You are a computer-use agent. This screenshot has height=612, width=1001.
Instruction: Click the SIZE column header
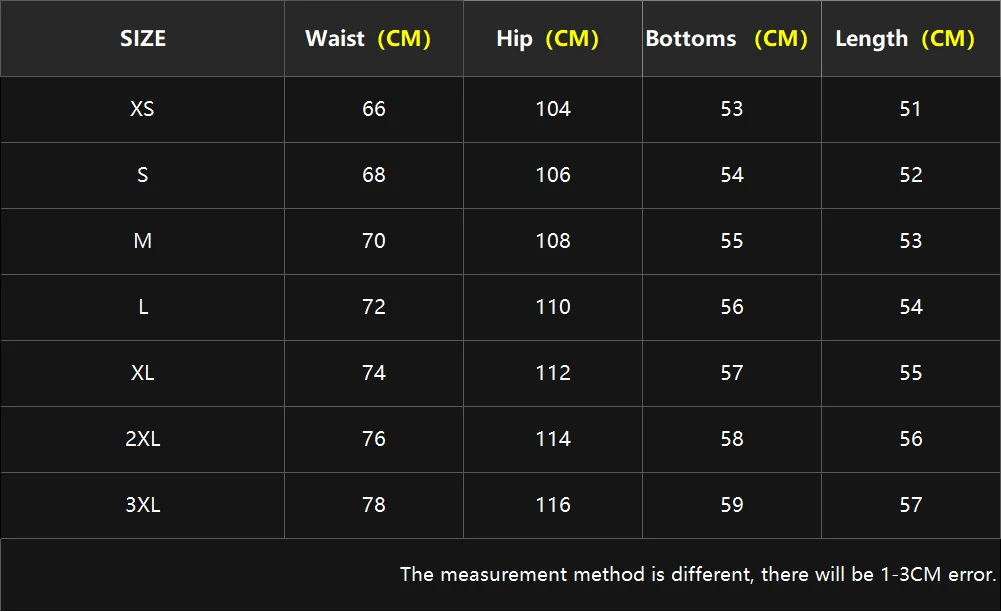143,39
